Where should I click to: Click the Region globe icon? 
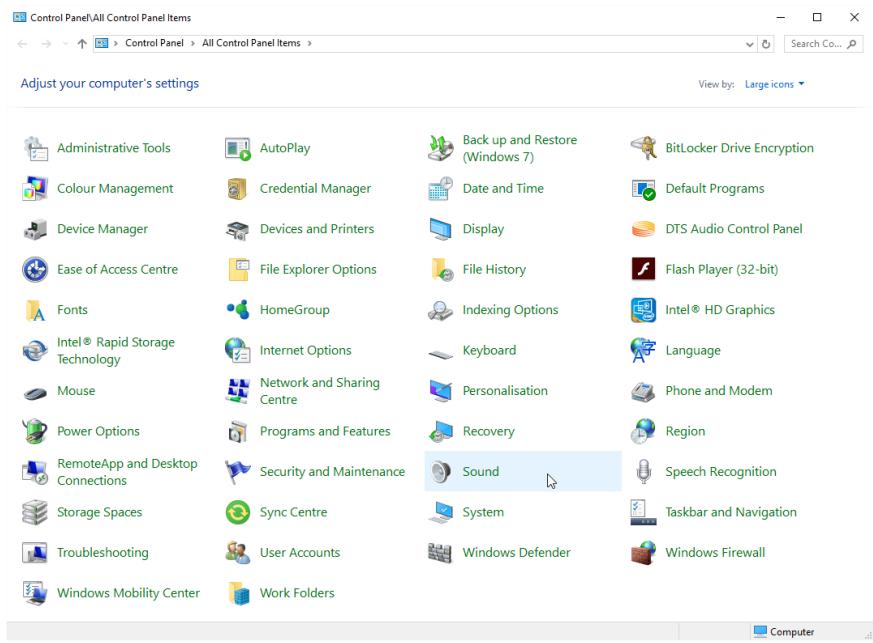[x=644, y=431]
